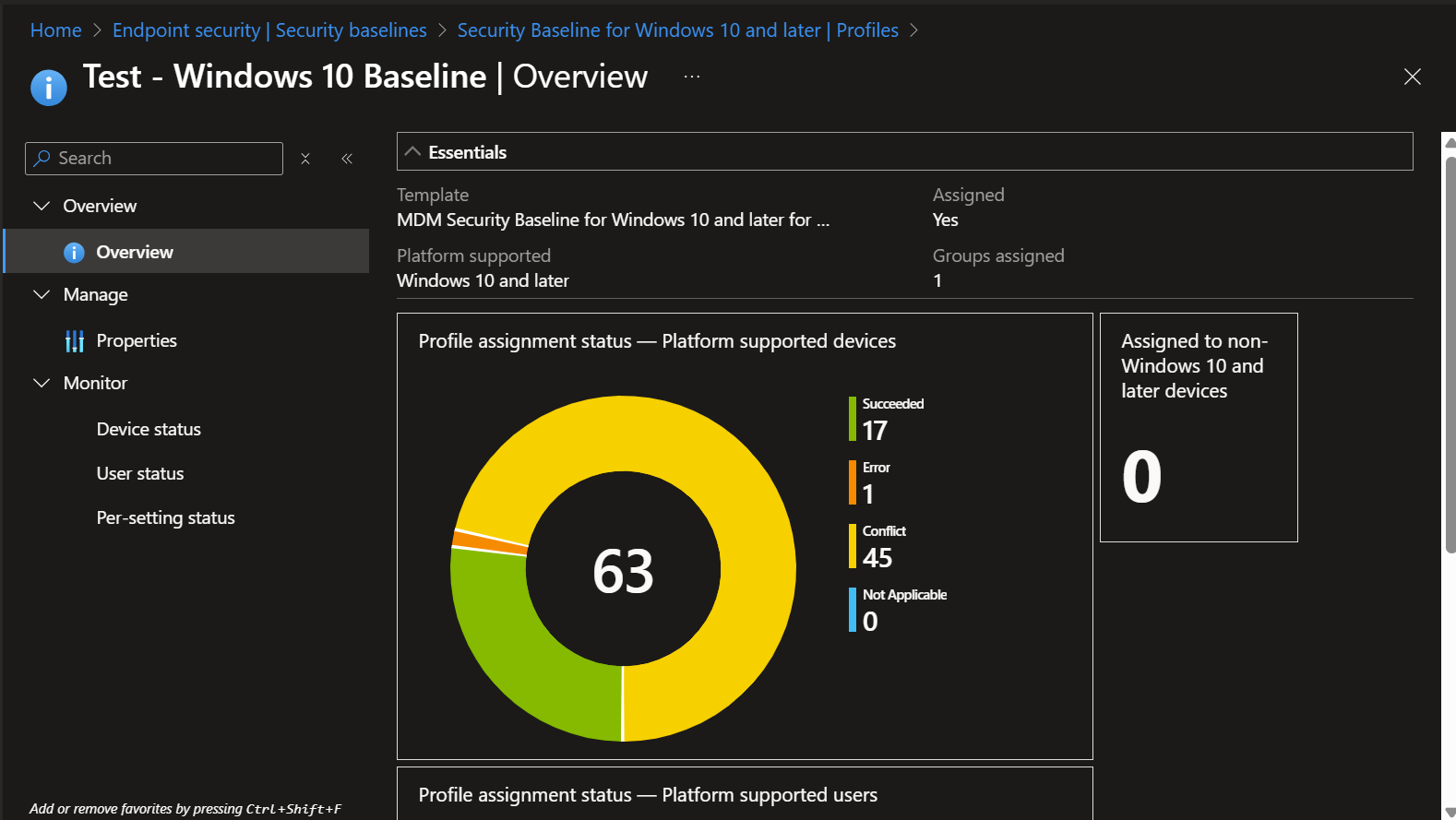
Task: Click the Properties sliders icon
Action: (75, 341)
